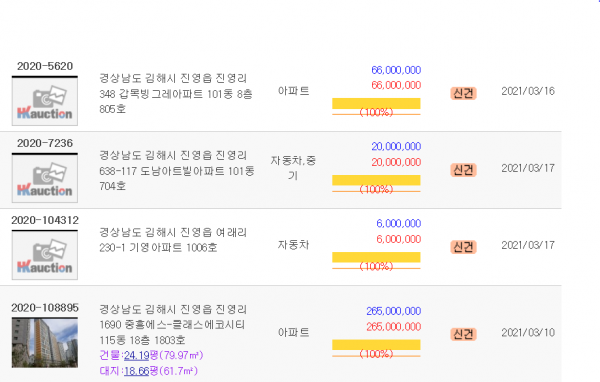Screen dimensions: 600x382
Task: Open HKauction placeholder image for case 2020-104312
Action: pos(45,255)
